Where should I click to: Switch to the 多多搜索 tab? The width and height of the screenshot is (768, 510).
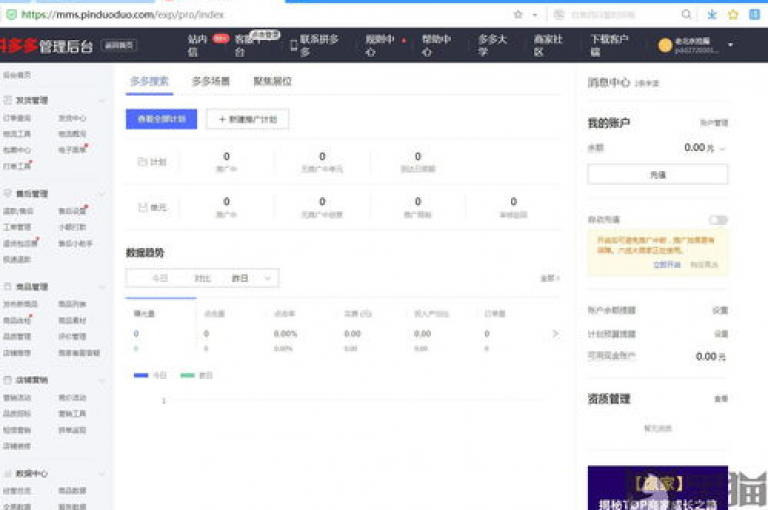(149, 81)
